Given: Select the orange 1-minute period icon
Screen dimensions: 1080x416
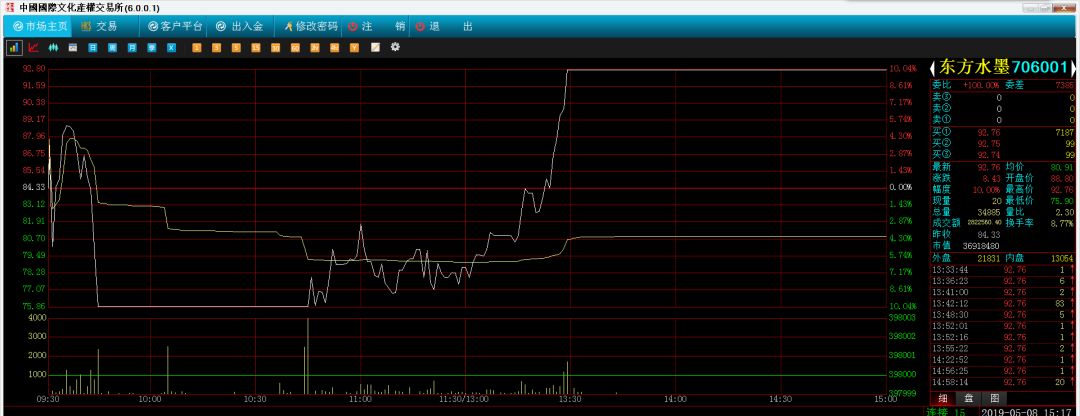Looking at the screenshot, I should (x=196, y=48).
